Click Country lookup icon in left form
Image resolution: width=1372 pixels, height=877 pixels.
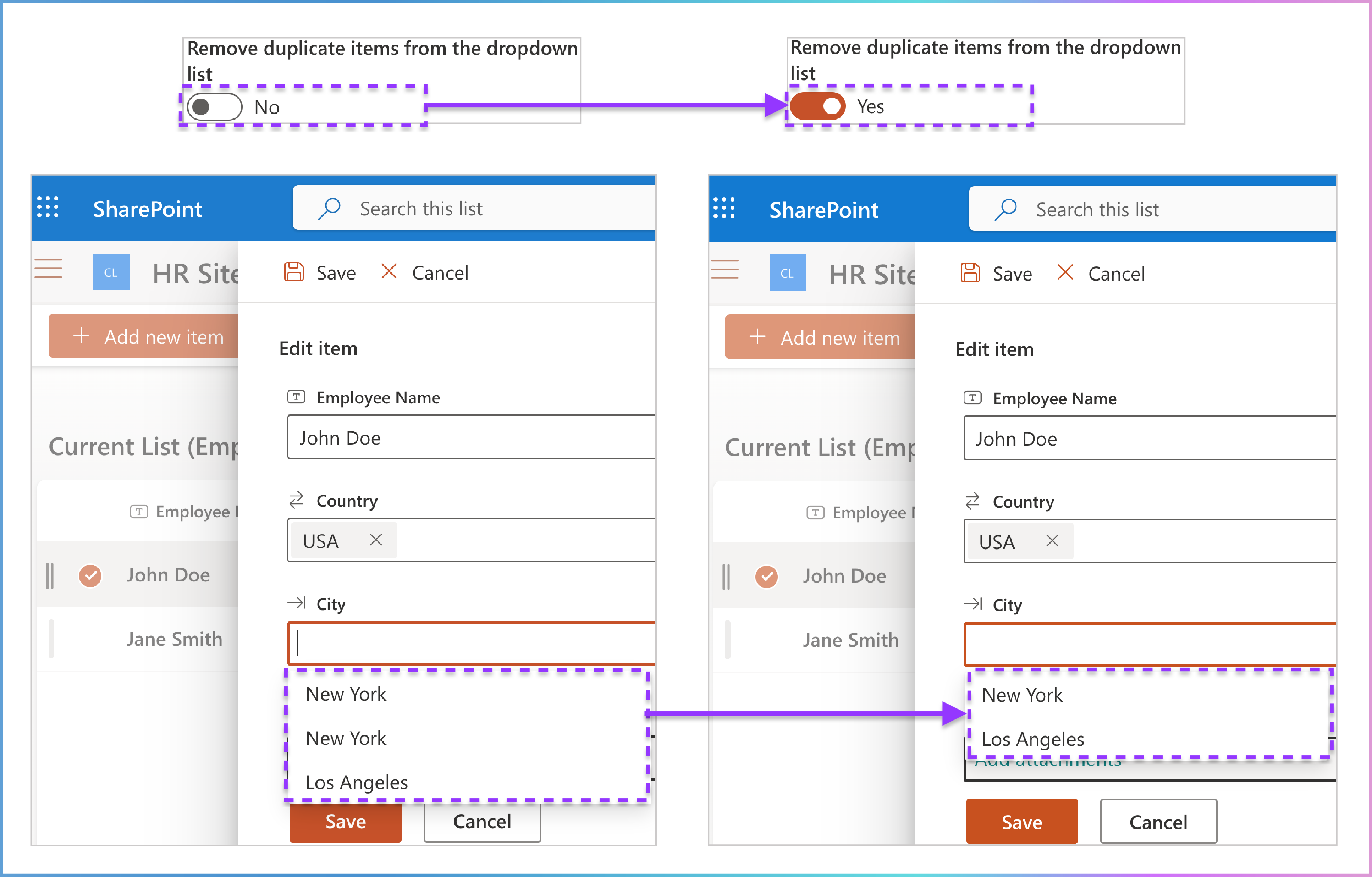coord(296,500)
